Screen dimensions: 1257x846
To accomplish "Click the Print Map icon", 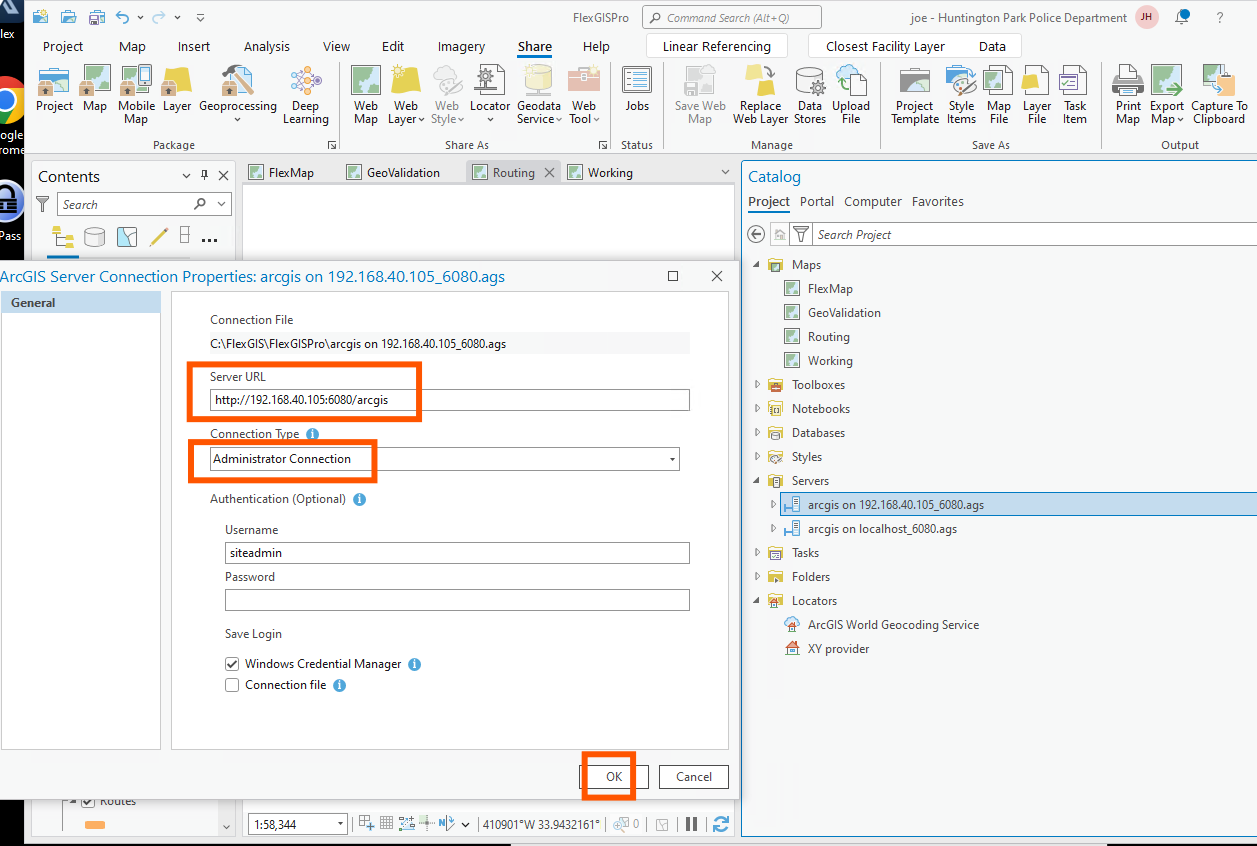I will tap(1128, 96).
